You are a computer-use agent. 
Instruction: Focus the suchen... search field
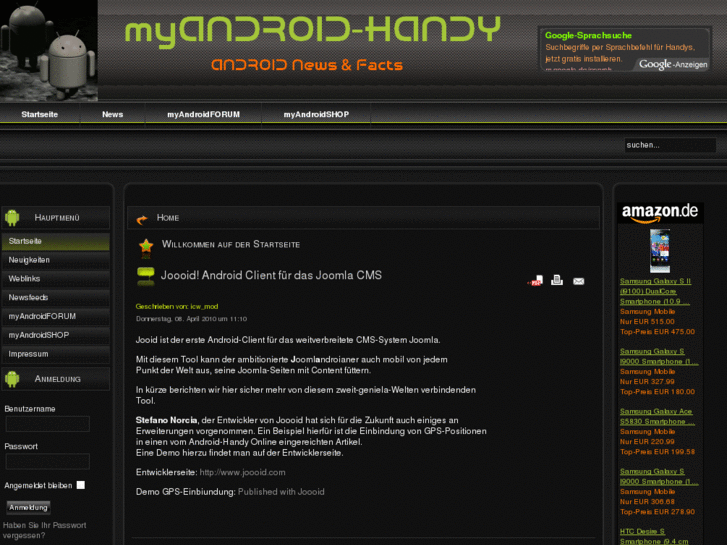(670, 145)
